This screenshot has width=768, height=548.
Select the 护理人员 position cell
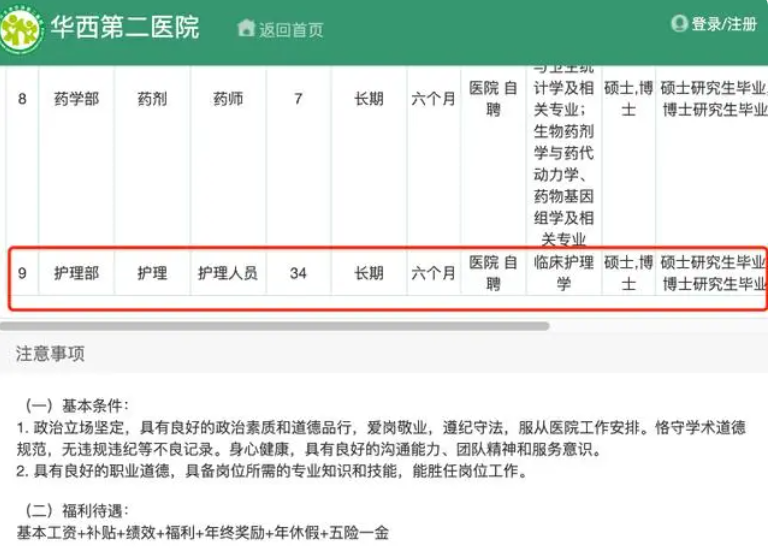227,273
